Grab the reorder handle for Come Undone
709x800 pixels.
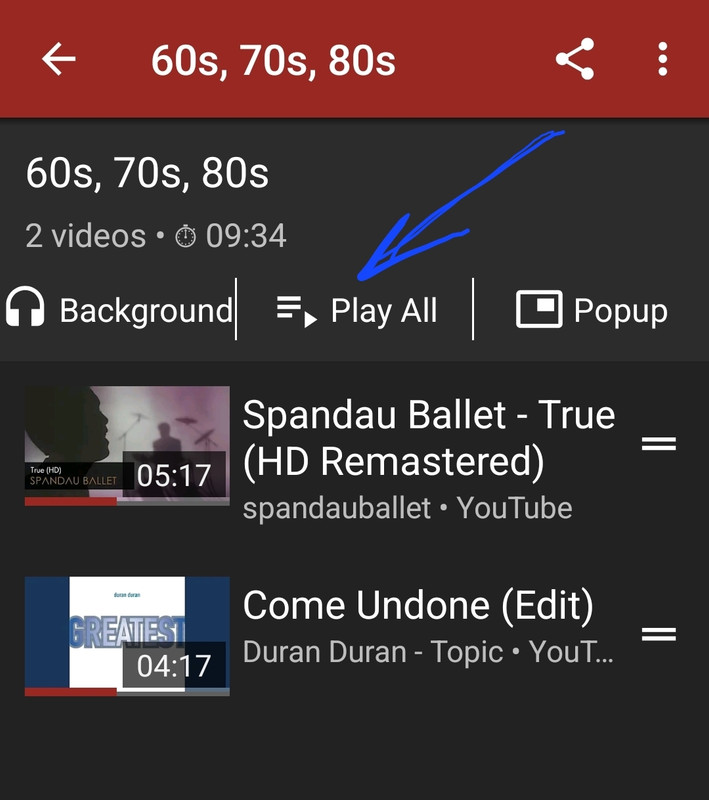659,635
